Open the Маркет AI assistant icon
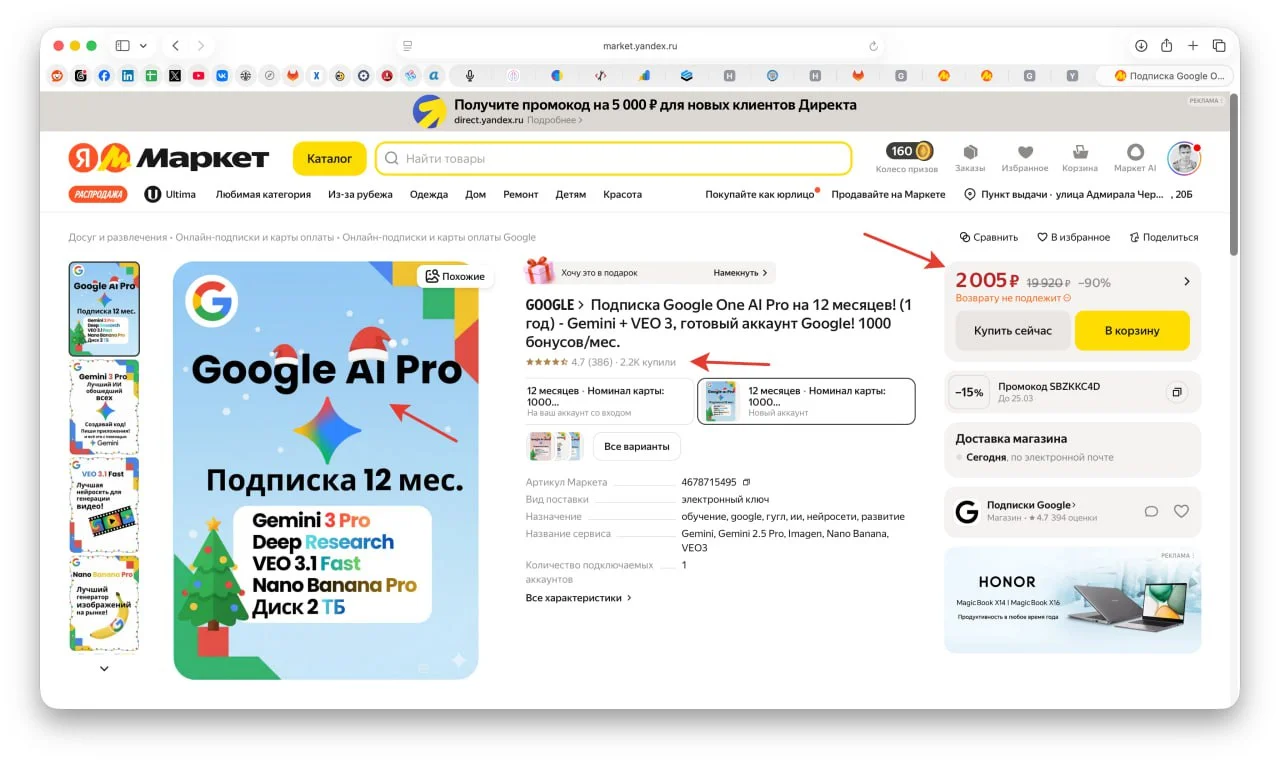The image size is (1280, 762). coord(1135,157)
